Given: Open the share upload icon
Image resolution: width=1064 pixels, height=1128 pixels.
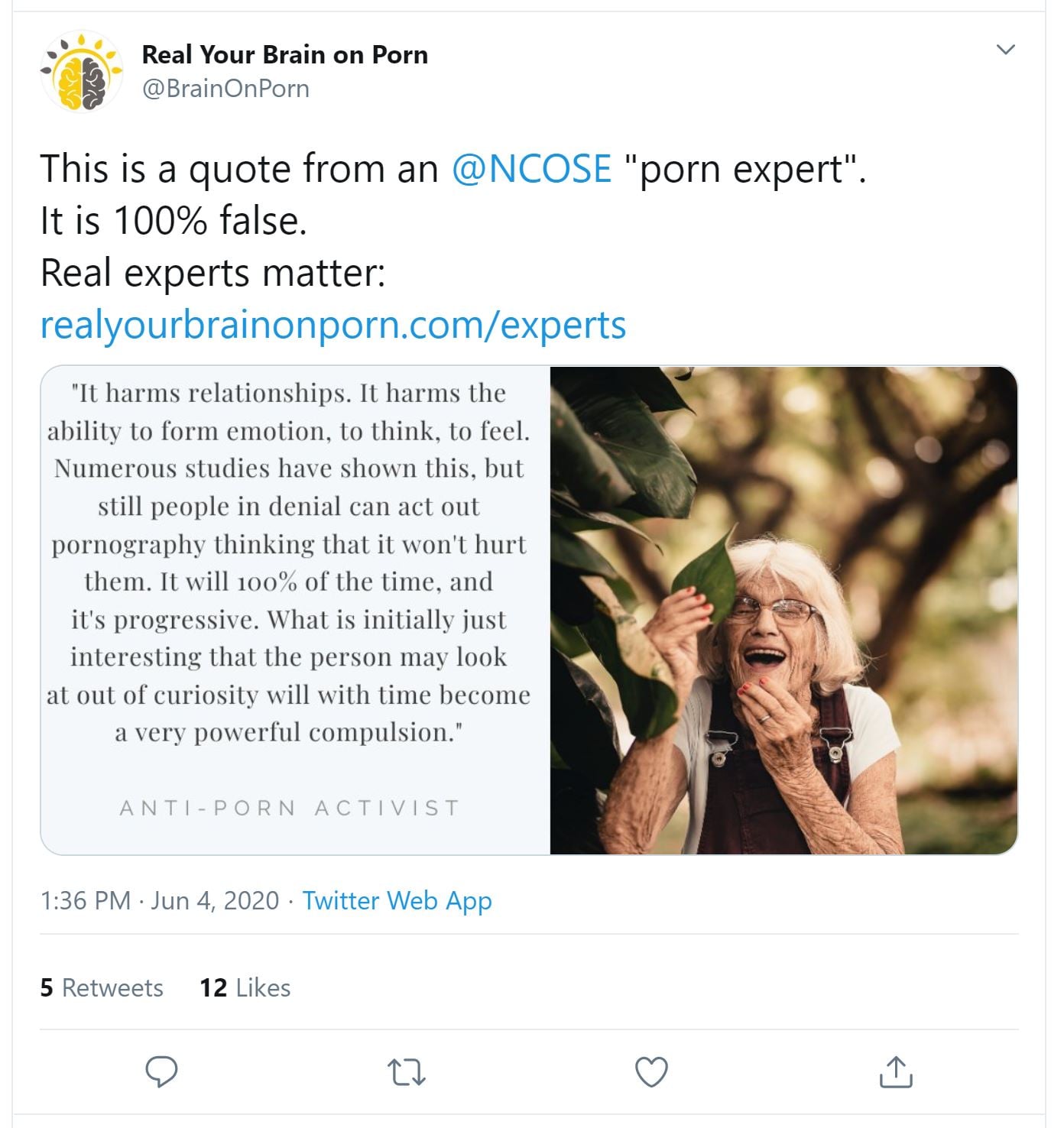Looking at the screenshot, I should [x=896, y=1071].
